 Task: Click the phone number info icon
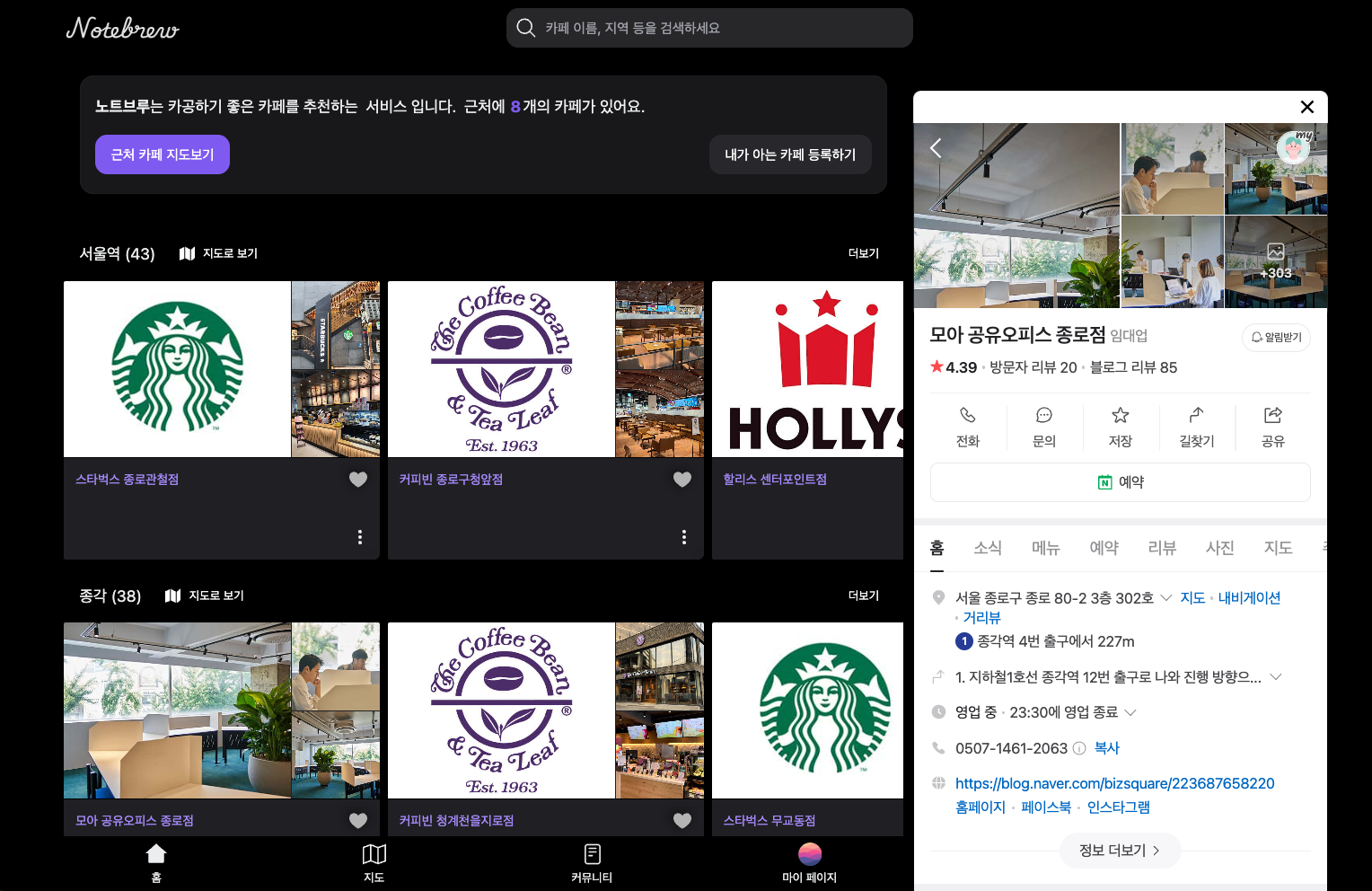[x=1079, y=748]
